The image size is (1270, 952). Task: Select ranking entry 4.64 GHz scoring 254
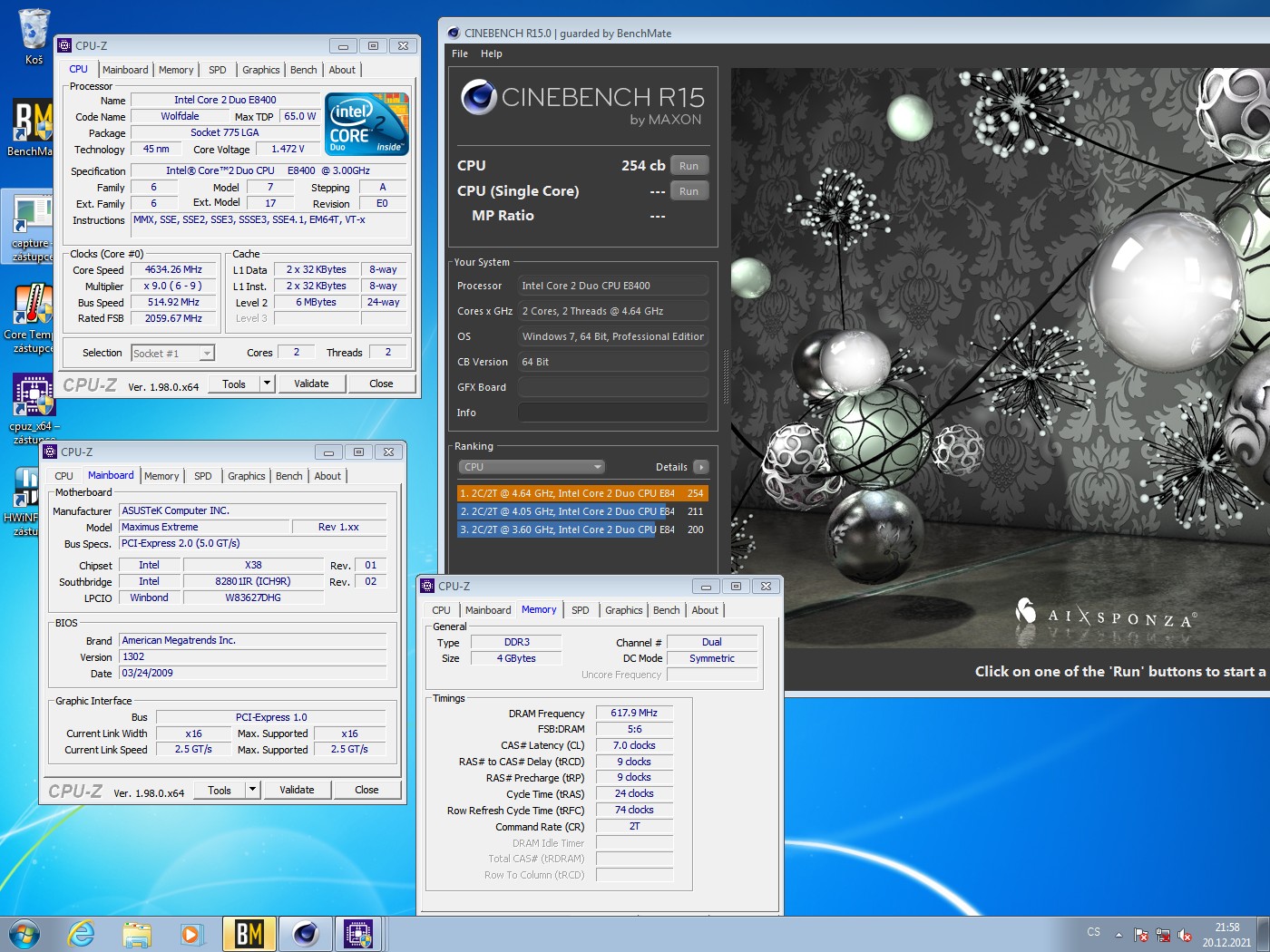tap(582, 493)
